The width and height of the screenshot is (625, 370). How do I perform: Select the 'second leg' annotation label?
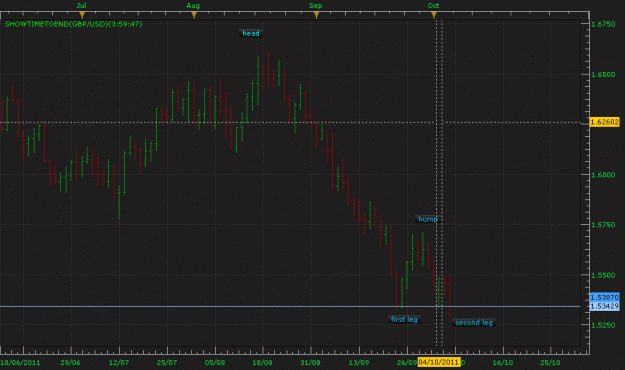coord(474,323)
